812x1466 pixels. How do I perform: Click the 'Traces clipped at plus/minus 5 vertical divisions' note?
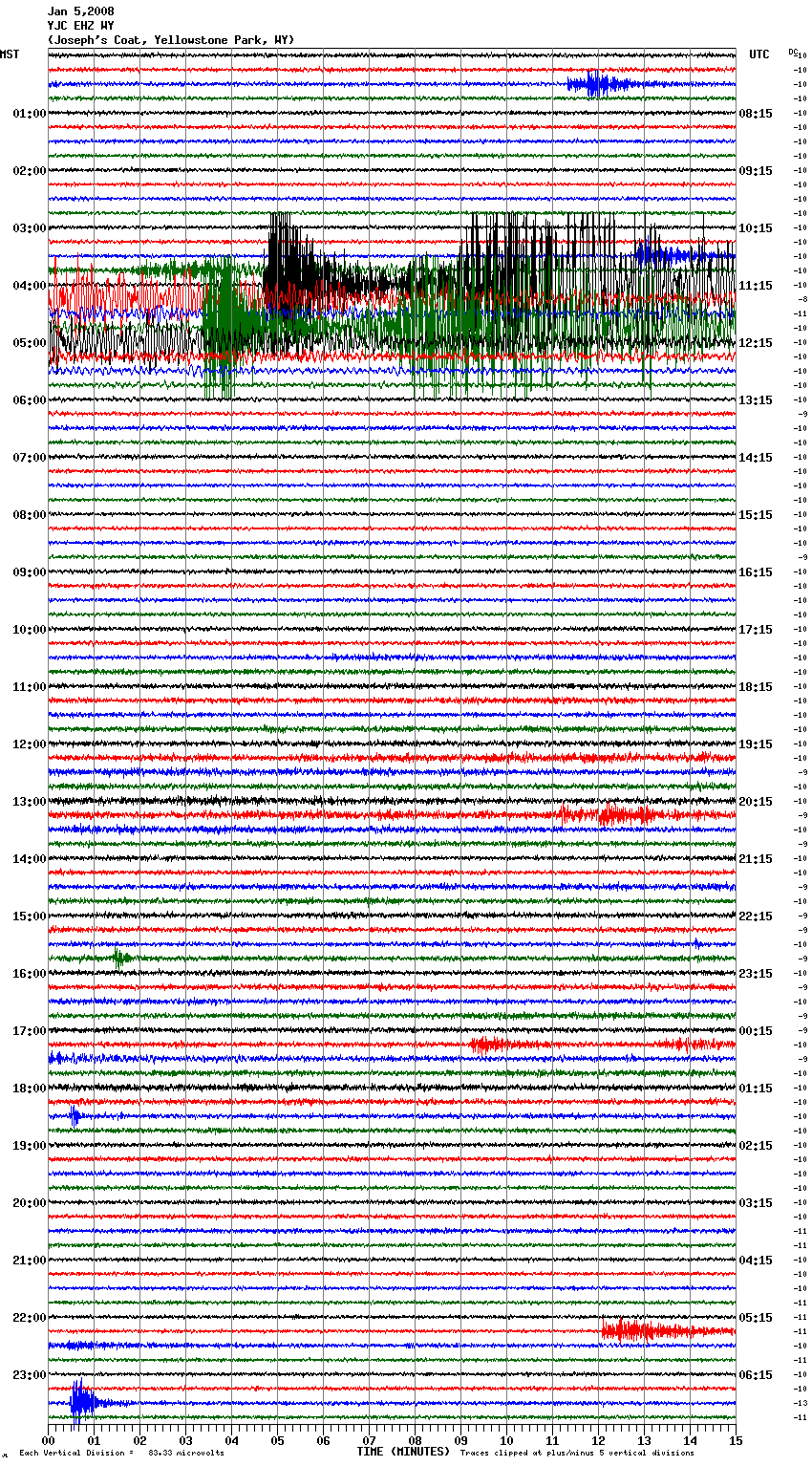(x=577, y=1453)
